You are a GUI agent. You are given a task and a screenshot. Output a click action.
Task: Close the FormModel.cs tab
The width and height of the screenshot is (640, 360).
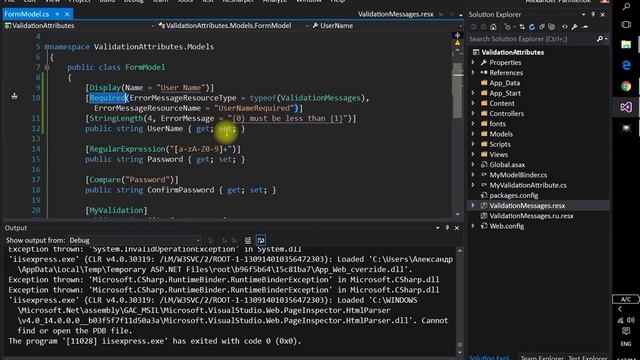[x=67, y=14]
